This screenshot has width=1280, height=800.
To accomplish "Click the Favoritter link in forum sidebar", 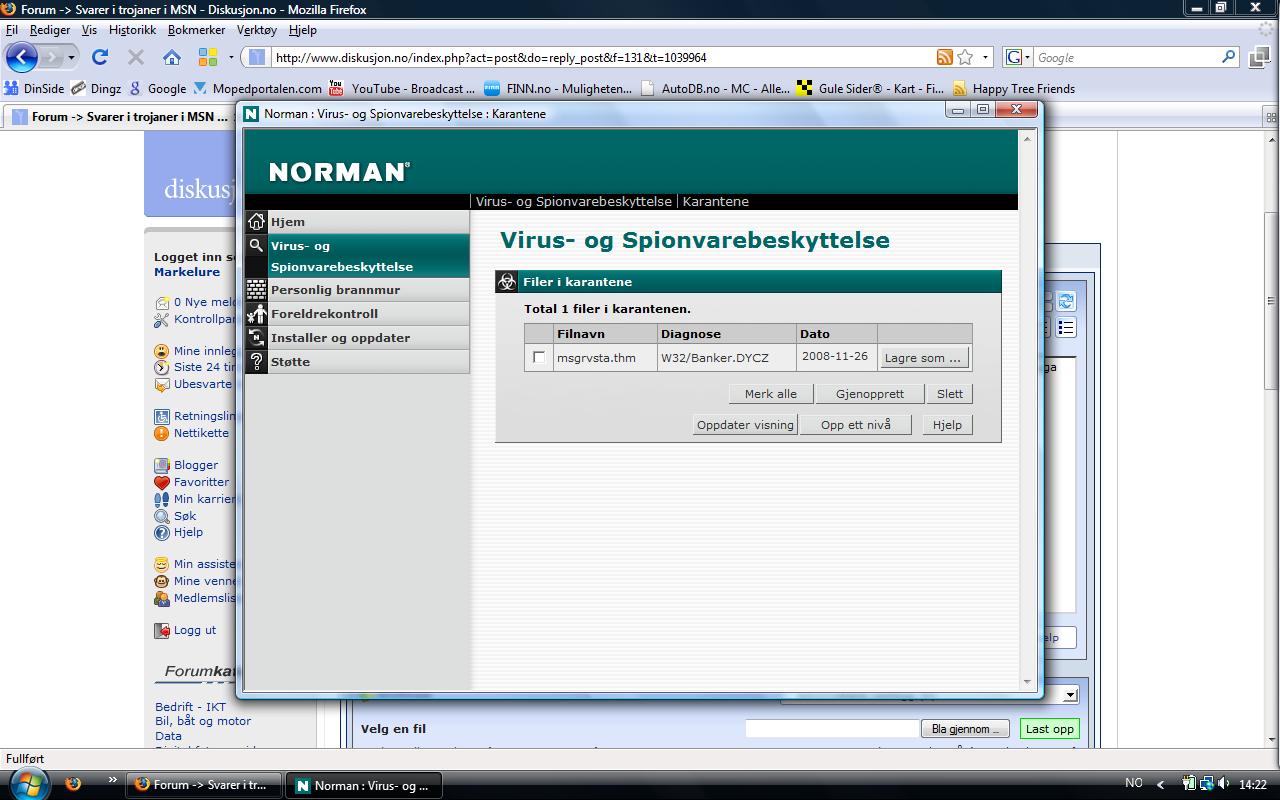I will (202, 482).
